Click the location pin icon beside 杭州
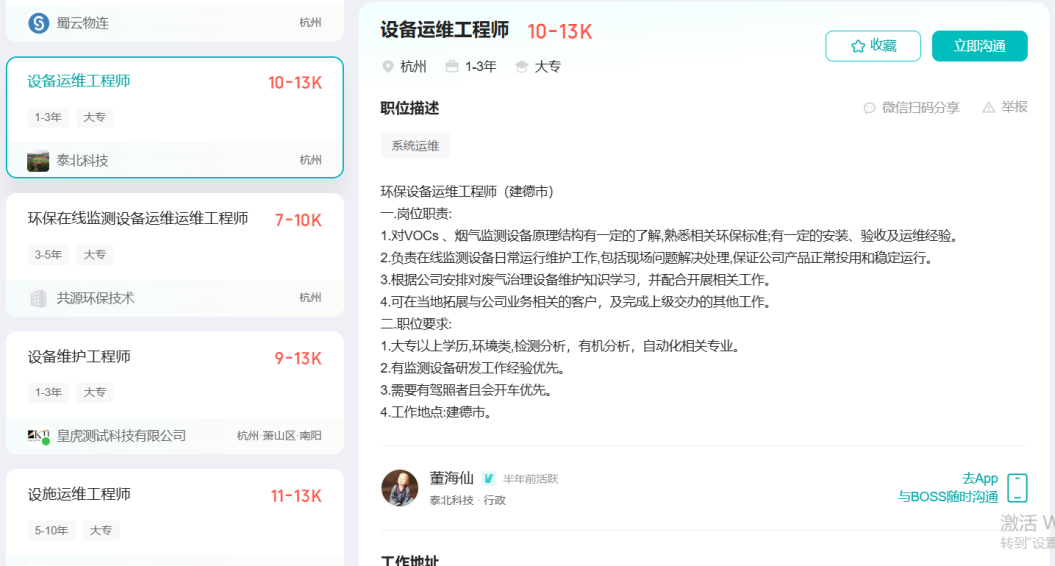The height and width of the screenshot is (566, 1055). click(388, 67)
